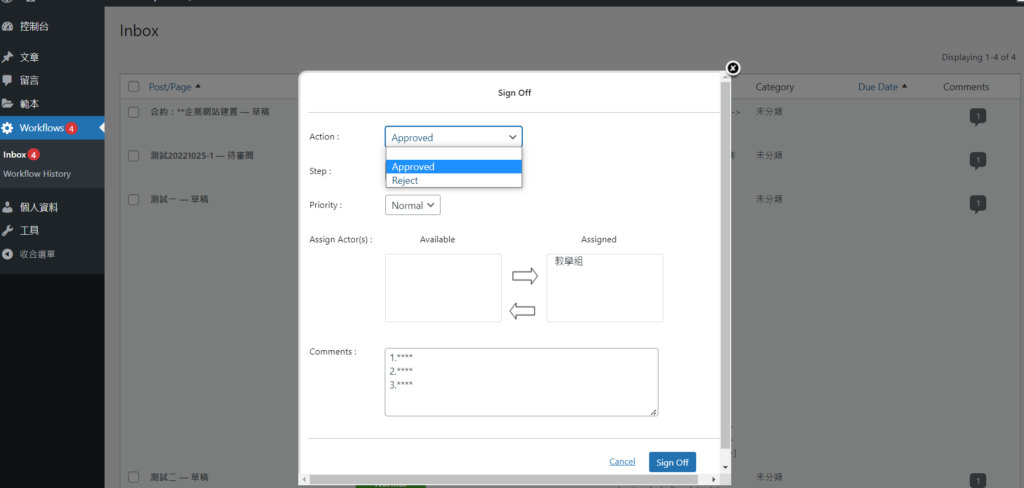
Task: Click the 文章 pin icon in sidebar
Action: pyautogui.click(x=9, y=58)
